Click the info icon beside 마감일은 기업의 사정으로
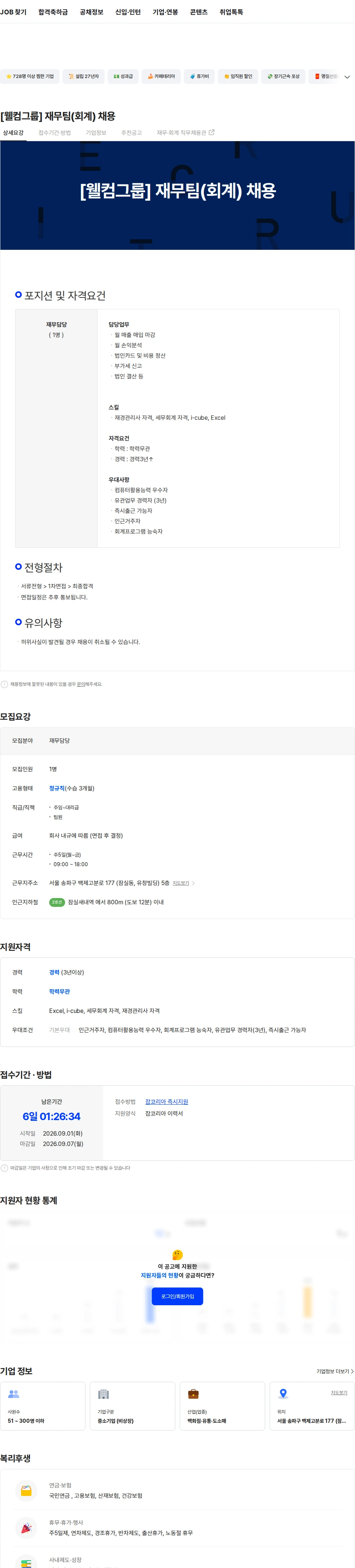The width and height of the screenshot is (355, 1568). pyautogui.click(x=5, y=1168)
